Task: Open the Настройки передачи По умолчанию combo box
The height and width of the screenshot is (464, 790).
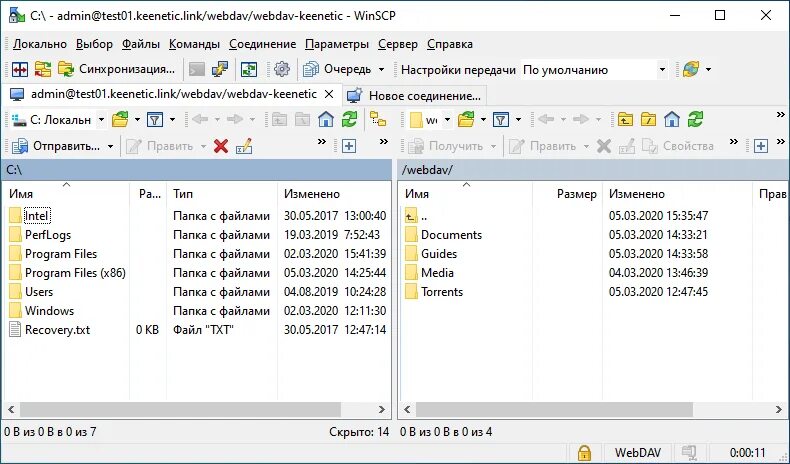Action: tap(594, 70)
